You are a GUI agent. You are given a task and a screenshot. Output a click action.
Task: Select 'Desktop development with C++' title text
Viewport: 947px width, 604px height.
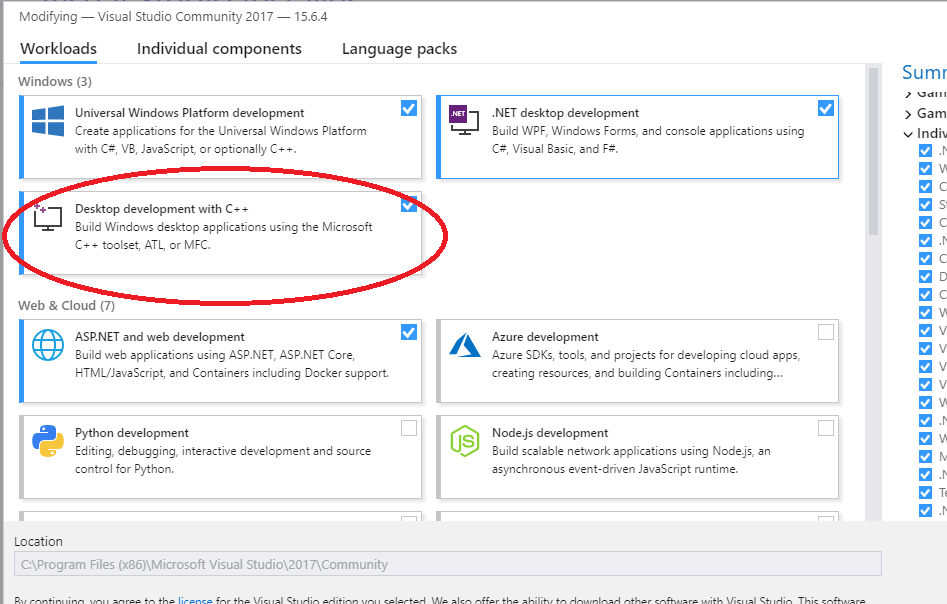click(162, 209)
